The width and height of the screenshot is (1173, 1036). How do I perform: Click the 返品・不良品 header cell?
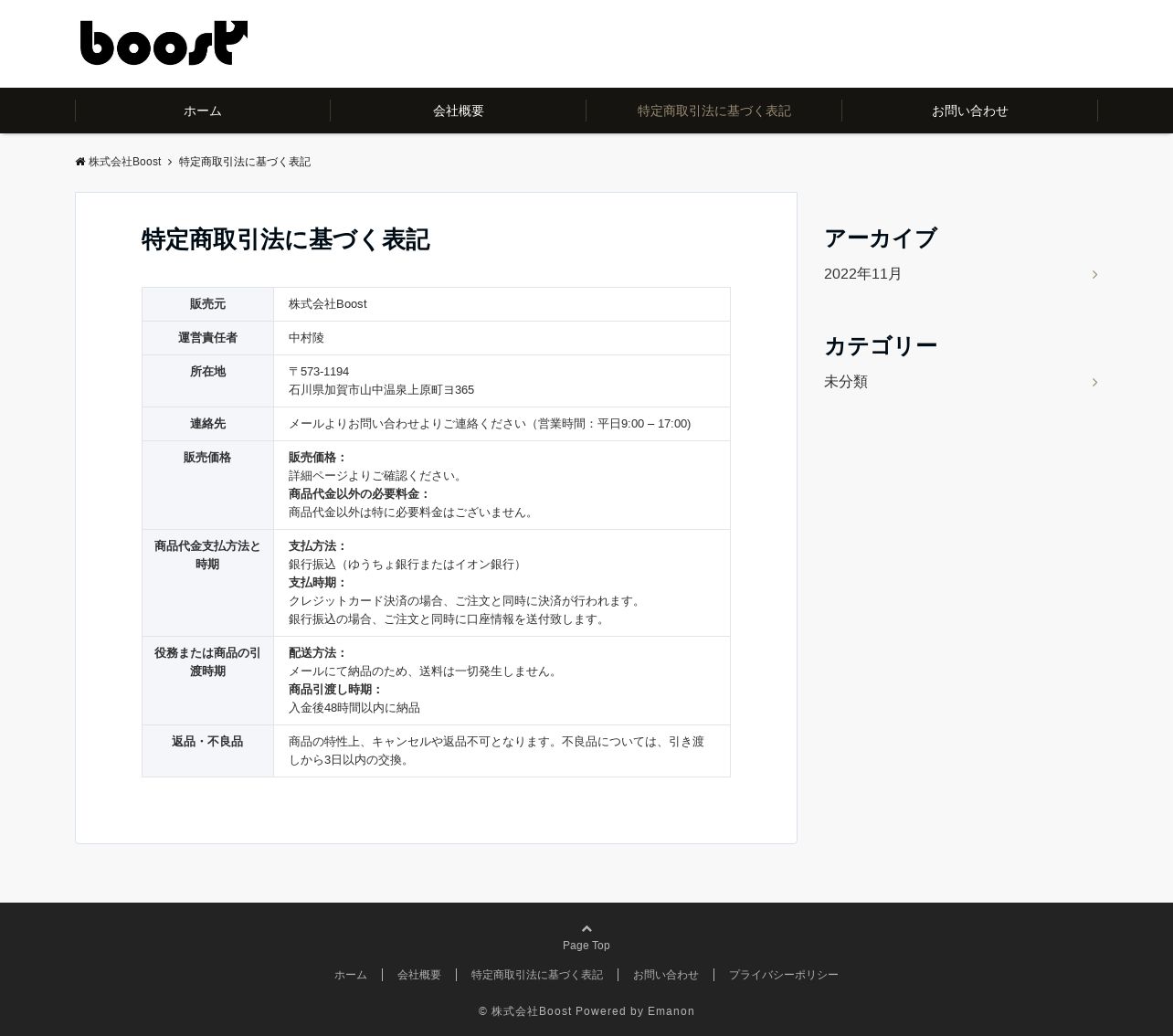pos(207,751)
